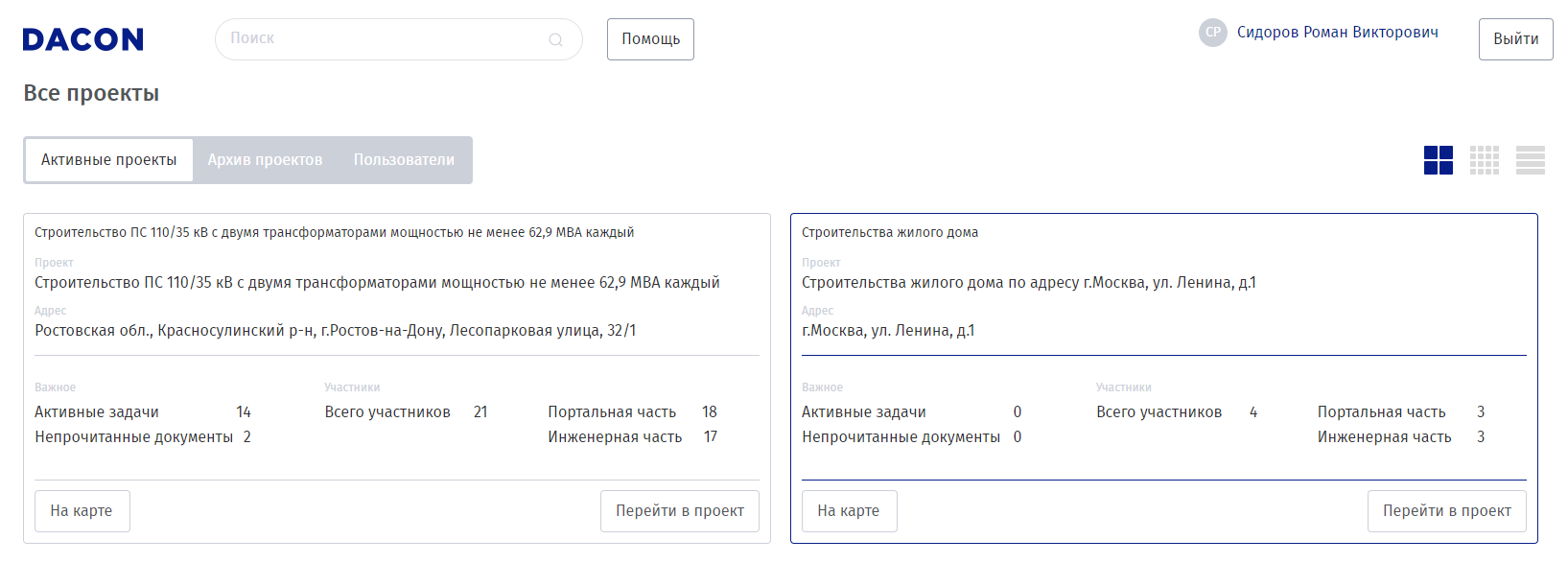Select the Активные проекты tab
Screen dimensions: 1568x563
tap(108, 160)
